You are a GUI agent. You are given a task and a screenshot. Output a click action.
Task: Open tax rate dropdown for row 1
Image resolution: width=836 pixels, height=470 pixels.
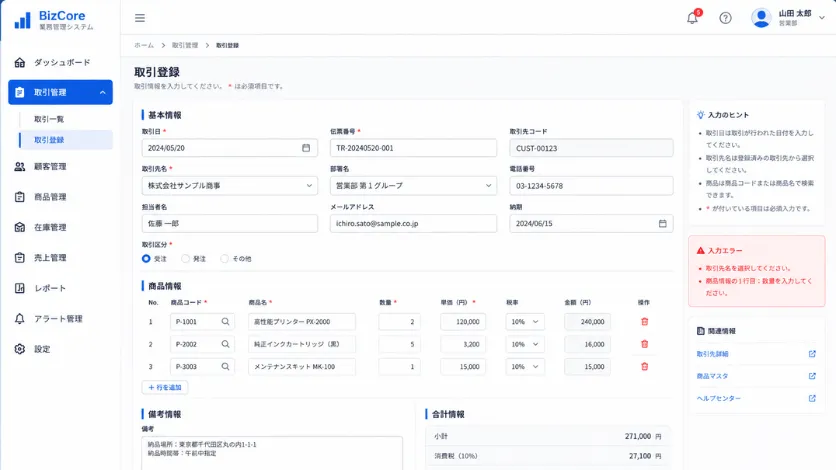click(x=525, y=322)
